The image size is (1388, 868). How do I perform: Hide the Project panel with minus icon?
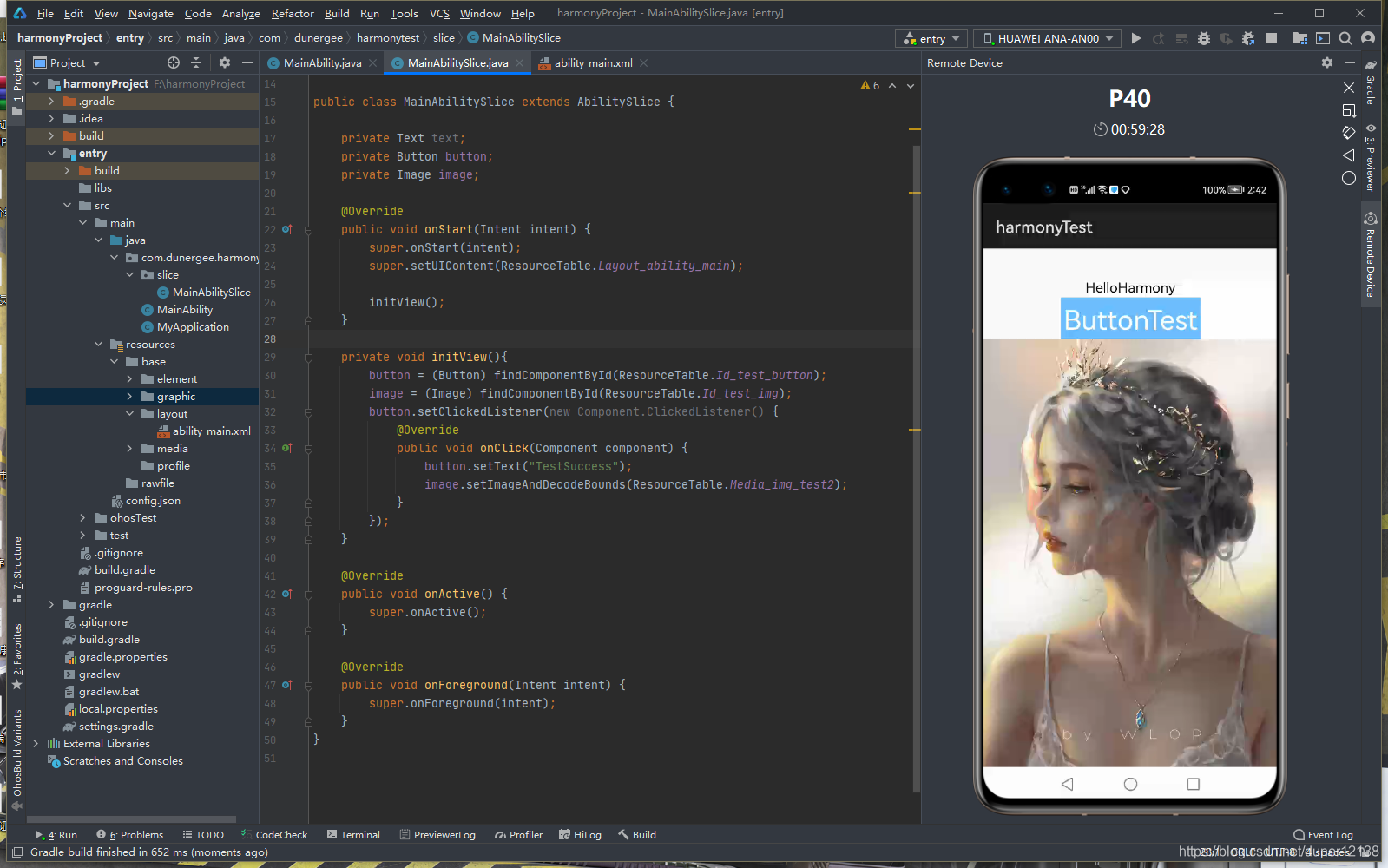click(247, 62)
